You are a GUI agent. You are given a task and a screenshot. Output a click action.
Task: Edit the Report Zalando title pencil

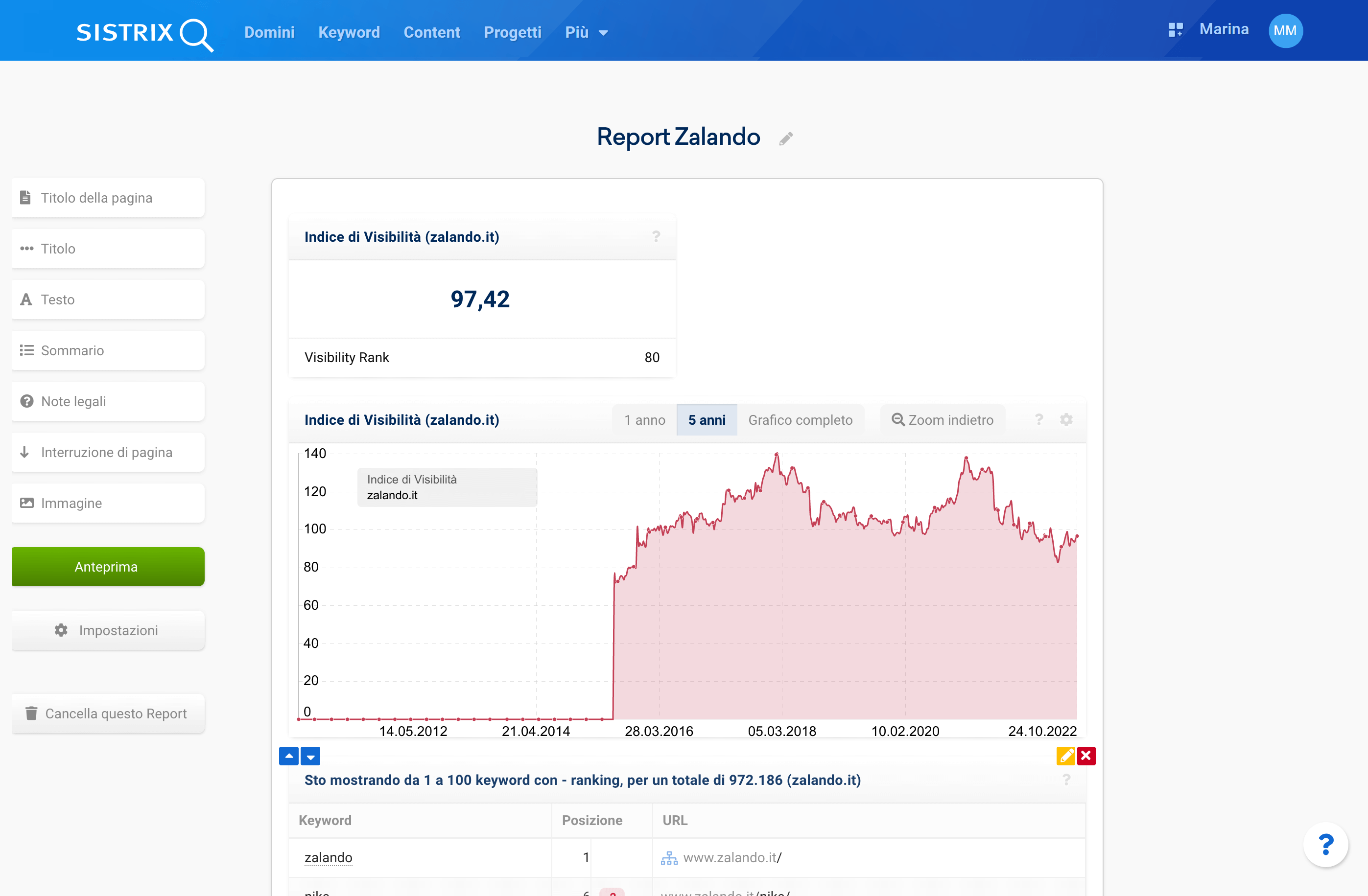pyautogui.click(x=786, y=138)
